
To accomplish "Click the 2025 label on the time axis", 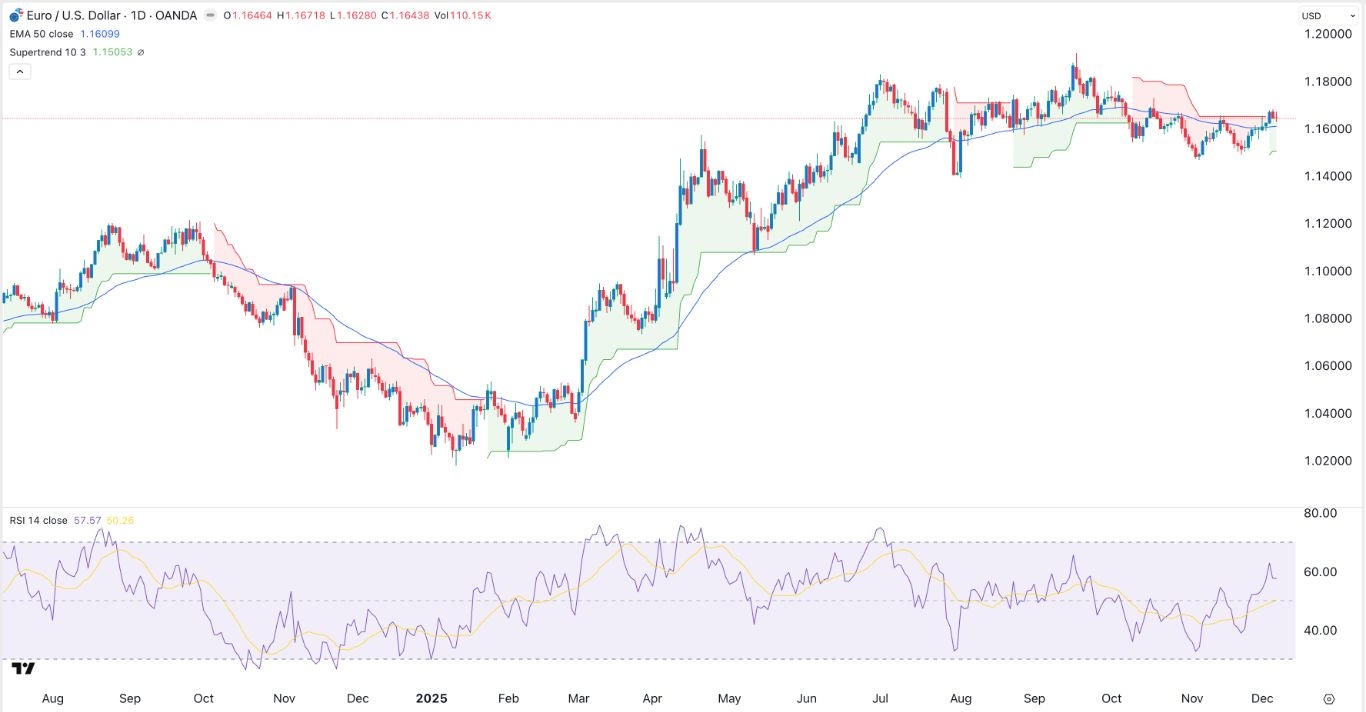I will [432, 698].
